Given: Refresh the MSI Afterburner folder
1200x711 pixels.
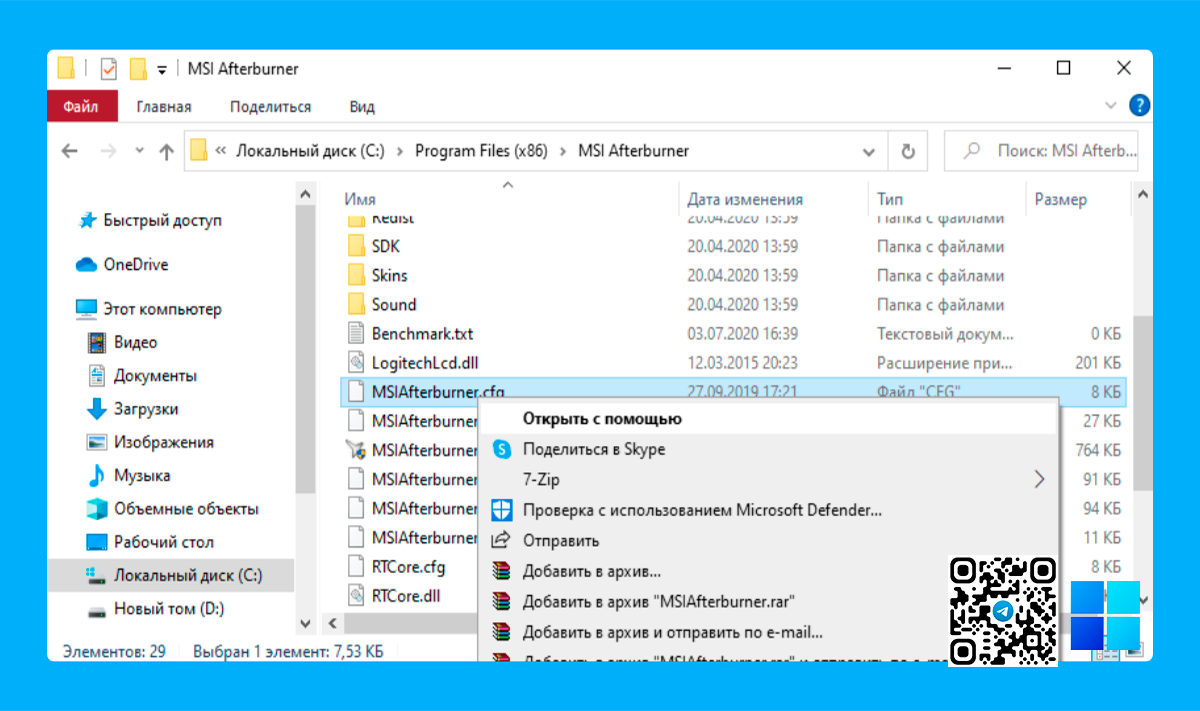Looking at the screenshot, I should [x=908, y=151].
